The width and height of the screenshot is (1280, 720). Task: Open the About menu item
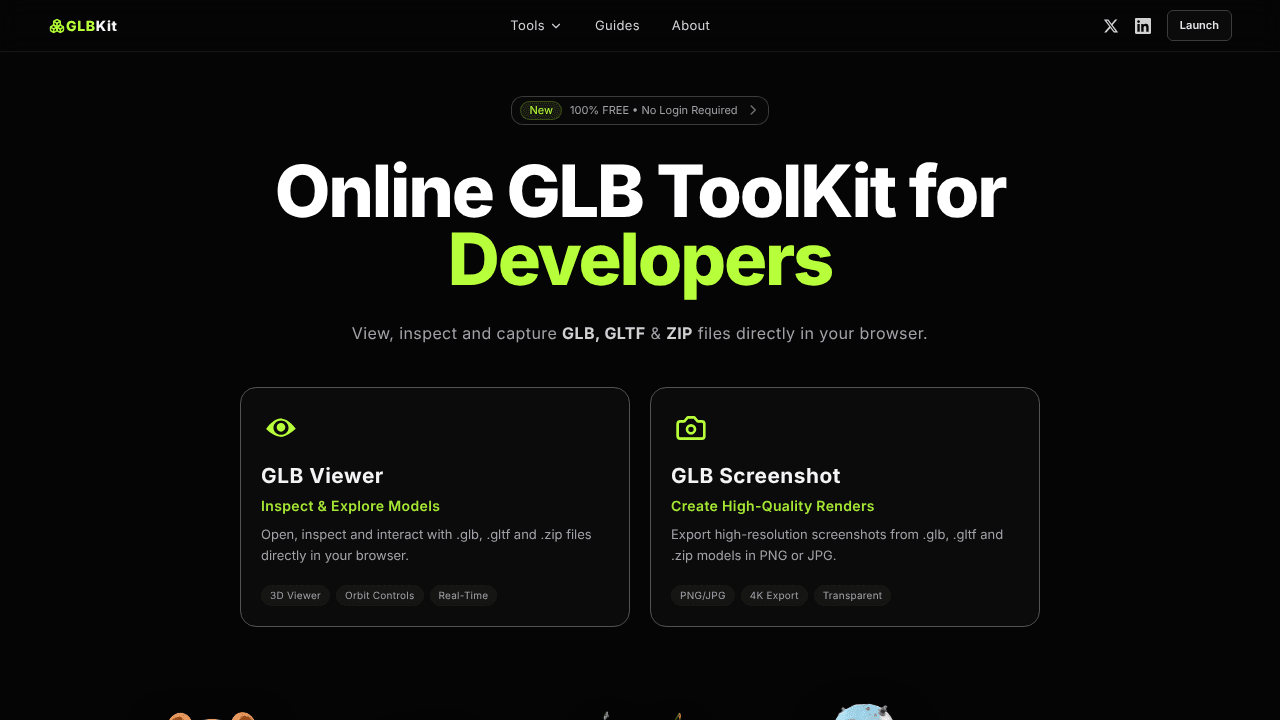[691, 26]
